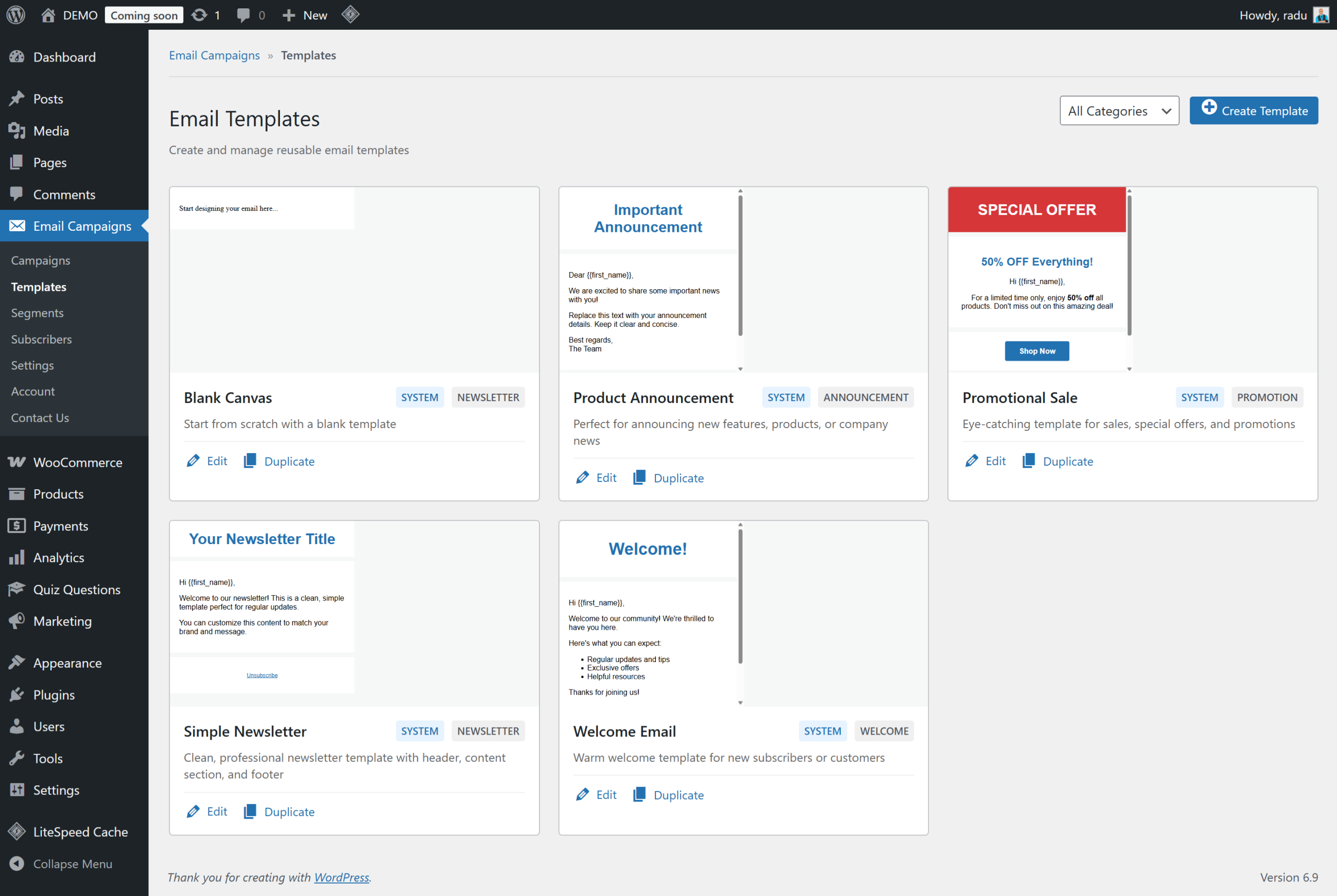The image size is (1337, 896).
Task: Collapse the admin sidebar menu
Action: point(72,864)
